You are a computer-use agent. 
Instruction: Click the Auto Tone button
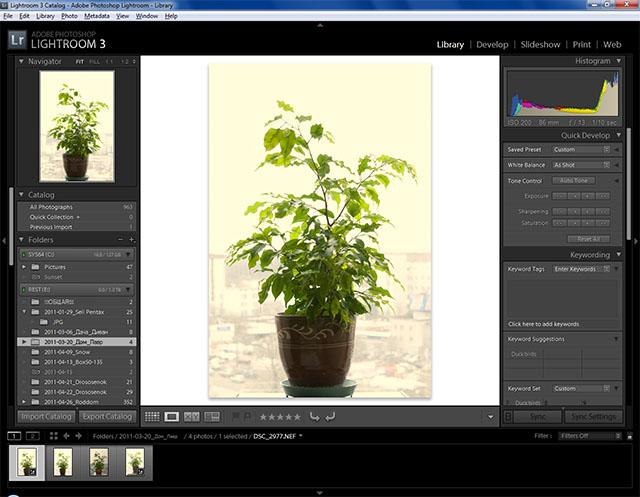[x=573, y=180]
